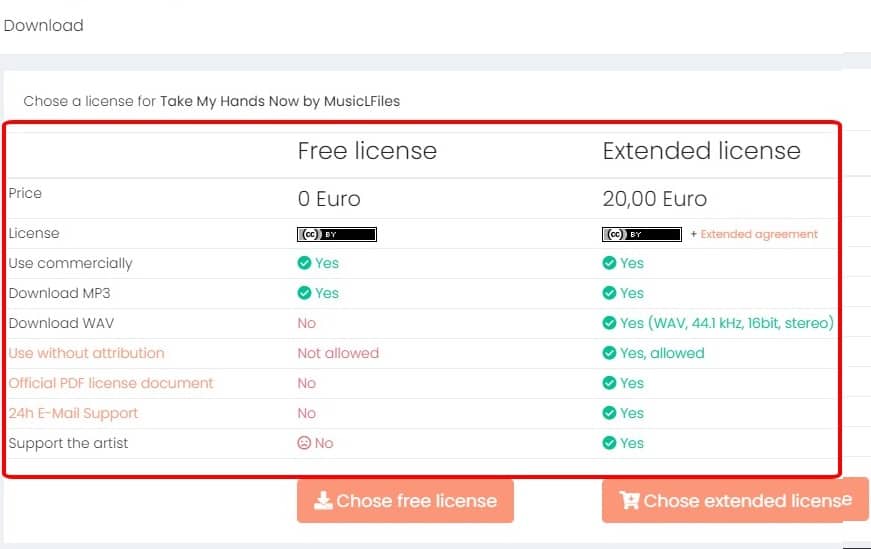This screenshot has width=871, height=549.
Task: Click the 20,00 Euro price
Action: 654,199
